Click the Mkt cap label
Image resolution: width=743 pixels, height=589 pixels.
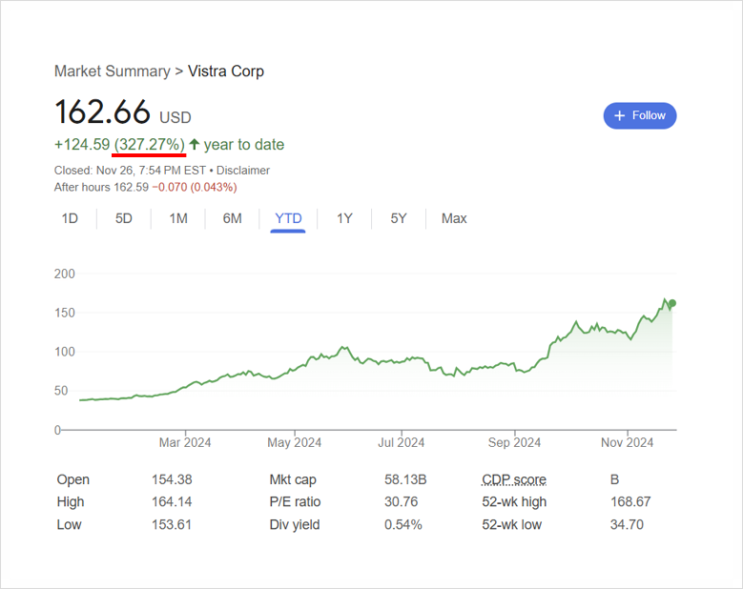(293, 480)
